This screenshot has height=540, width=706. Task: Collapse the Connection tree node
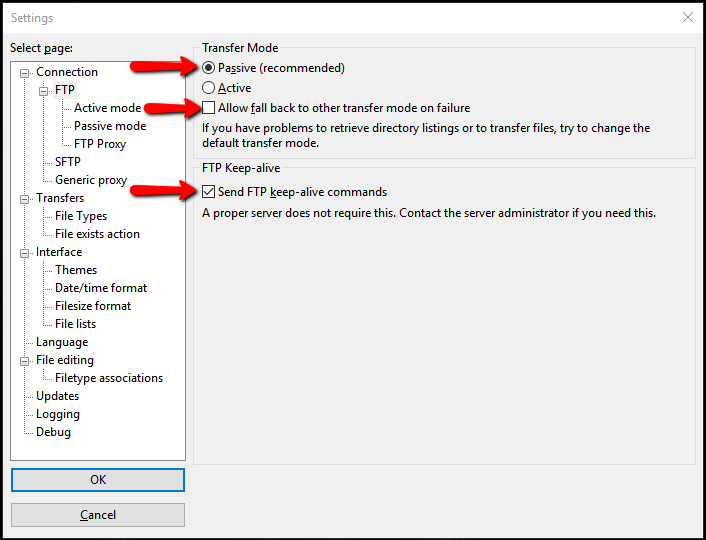click(26, 72)
